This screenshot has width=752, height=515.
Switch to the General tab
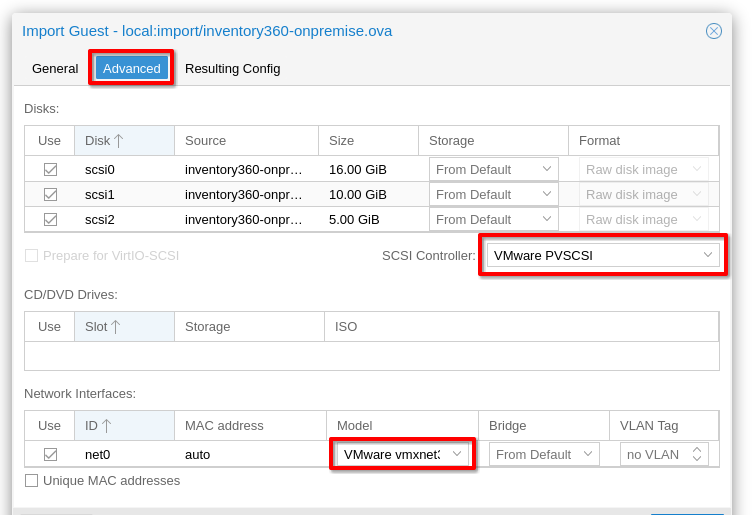pyautogui.click(x=55, y=68)
